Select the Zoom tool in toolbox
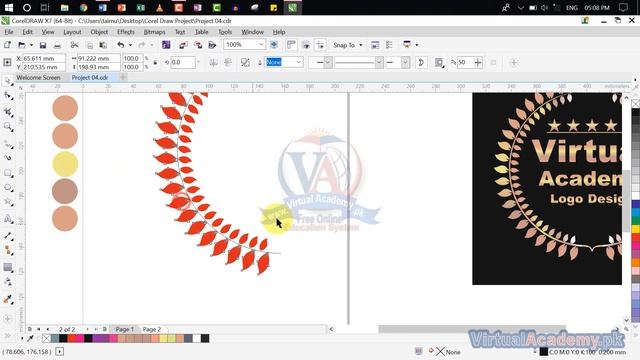640x360 pixels. pyautogui.click(x=7, y=127)
